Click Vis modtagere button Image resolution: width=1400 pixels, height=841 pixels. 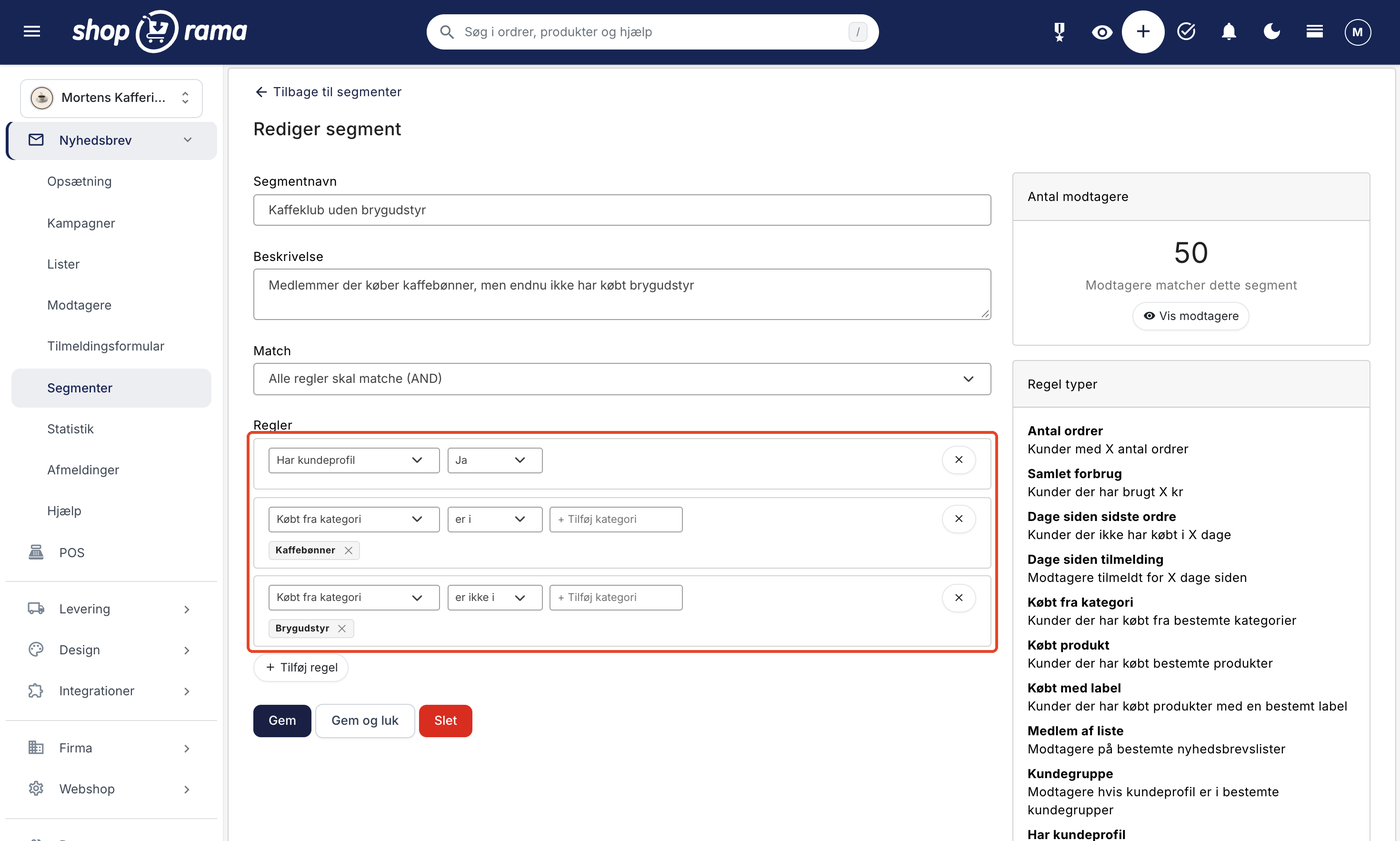click(x=1191, y=316)
